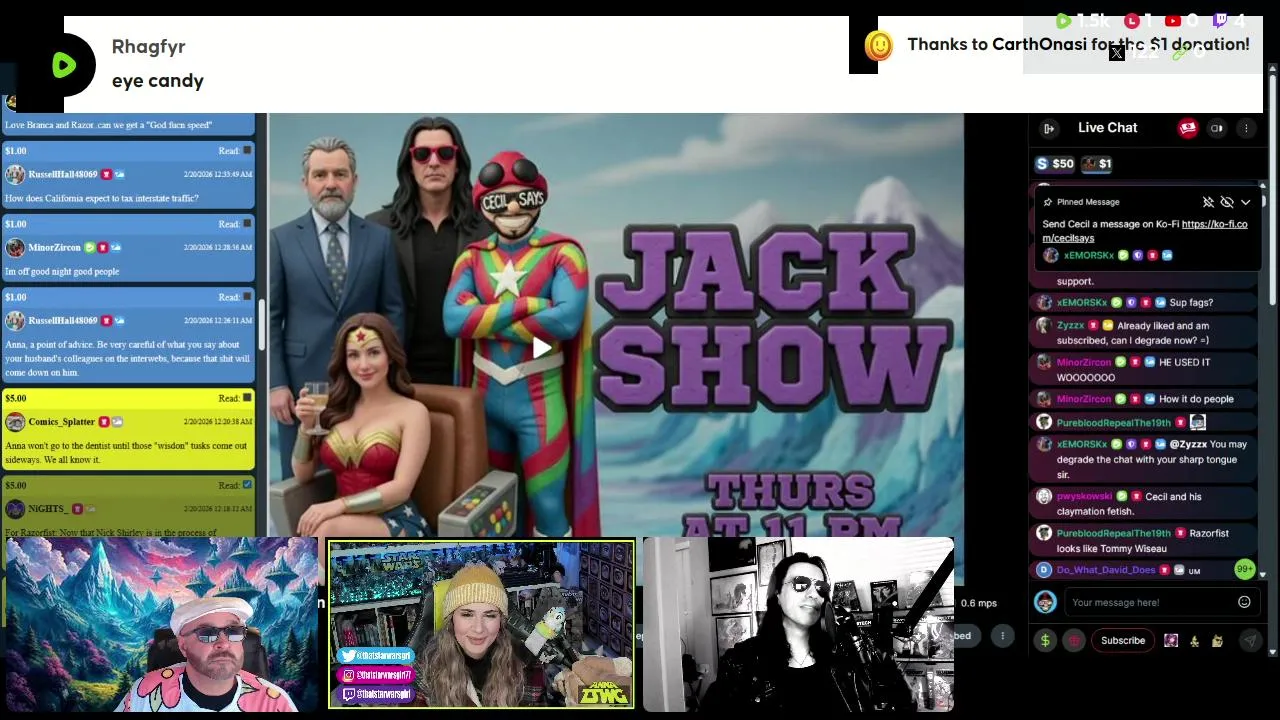This screenshot has height=720, width=1280.
Task: Click Zyzzx username in chat
Action: pos(1070,326)
